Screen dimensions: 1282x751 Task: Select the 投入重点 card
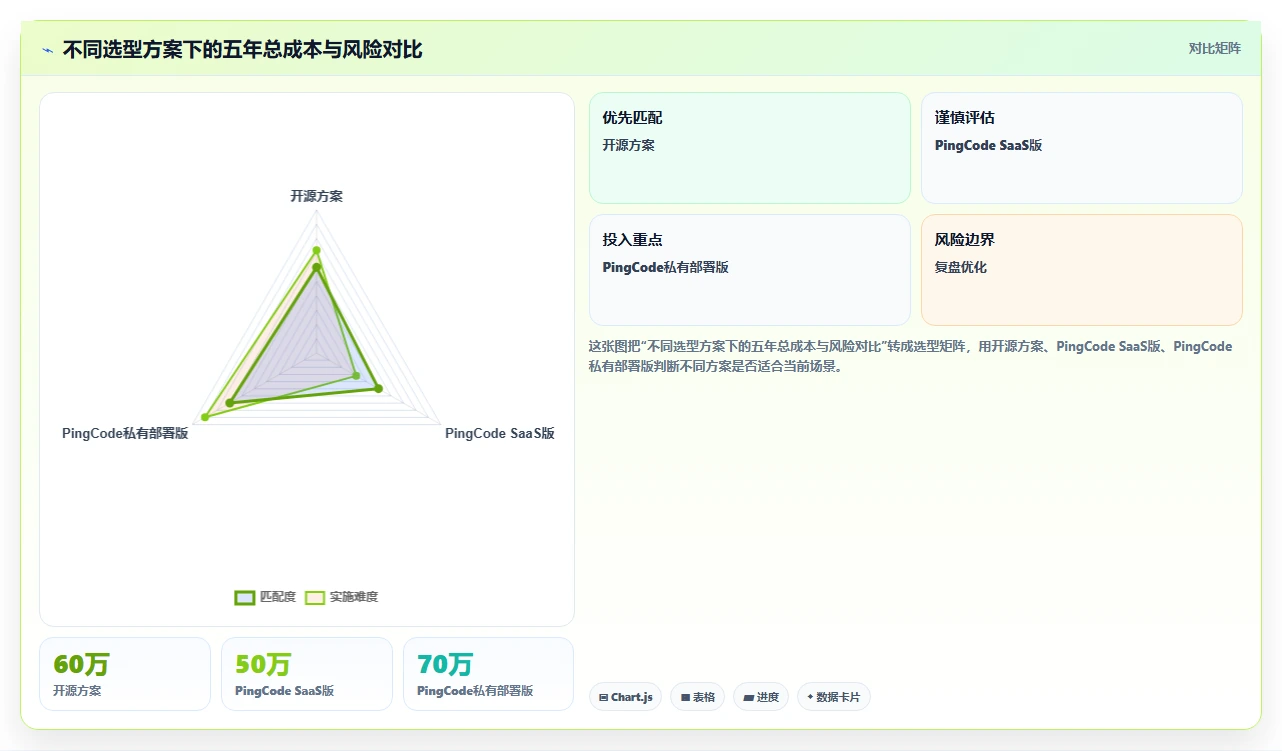tap(750, 270)
